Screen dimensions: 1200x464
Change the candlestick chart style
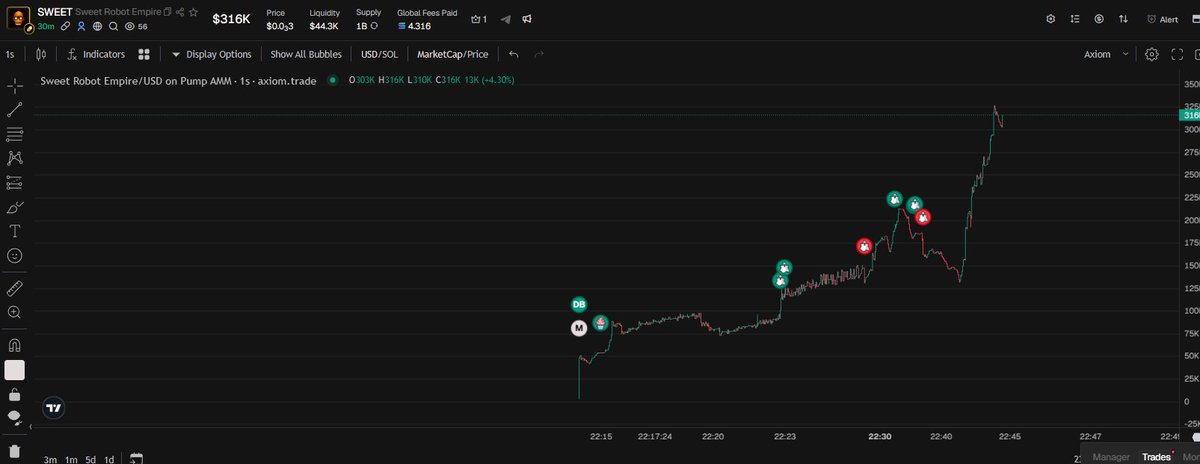point(41,54)
